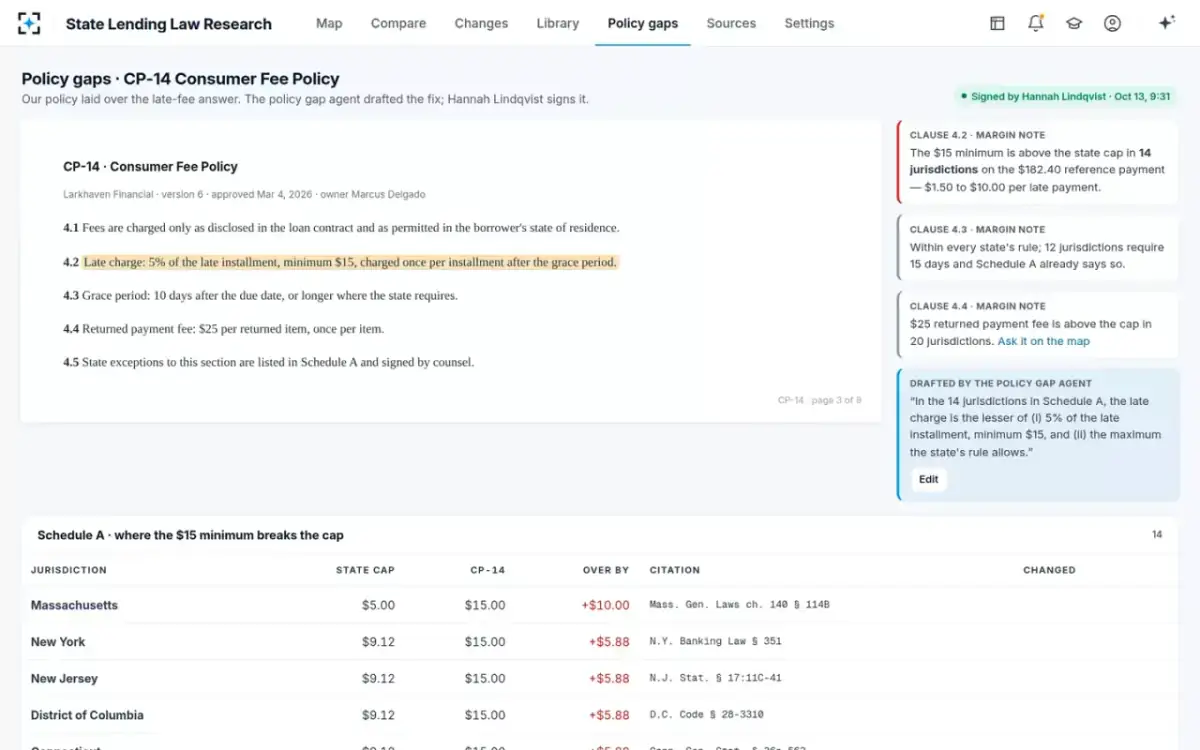Switch to the Map tab
The image size is (1200, 750).
(x=329, y=23)
